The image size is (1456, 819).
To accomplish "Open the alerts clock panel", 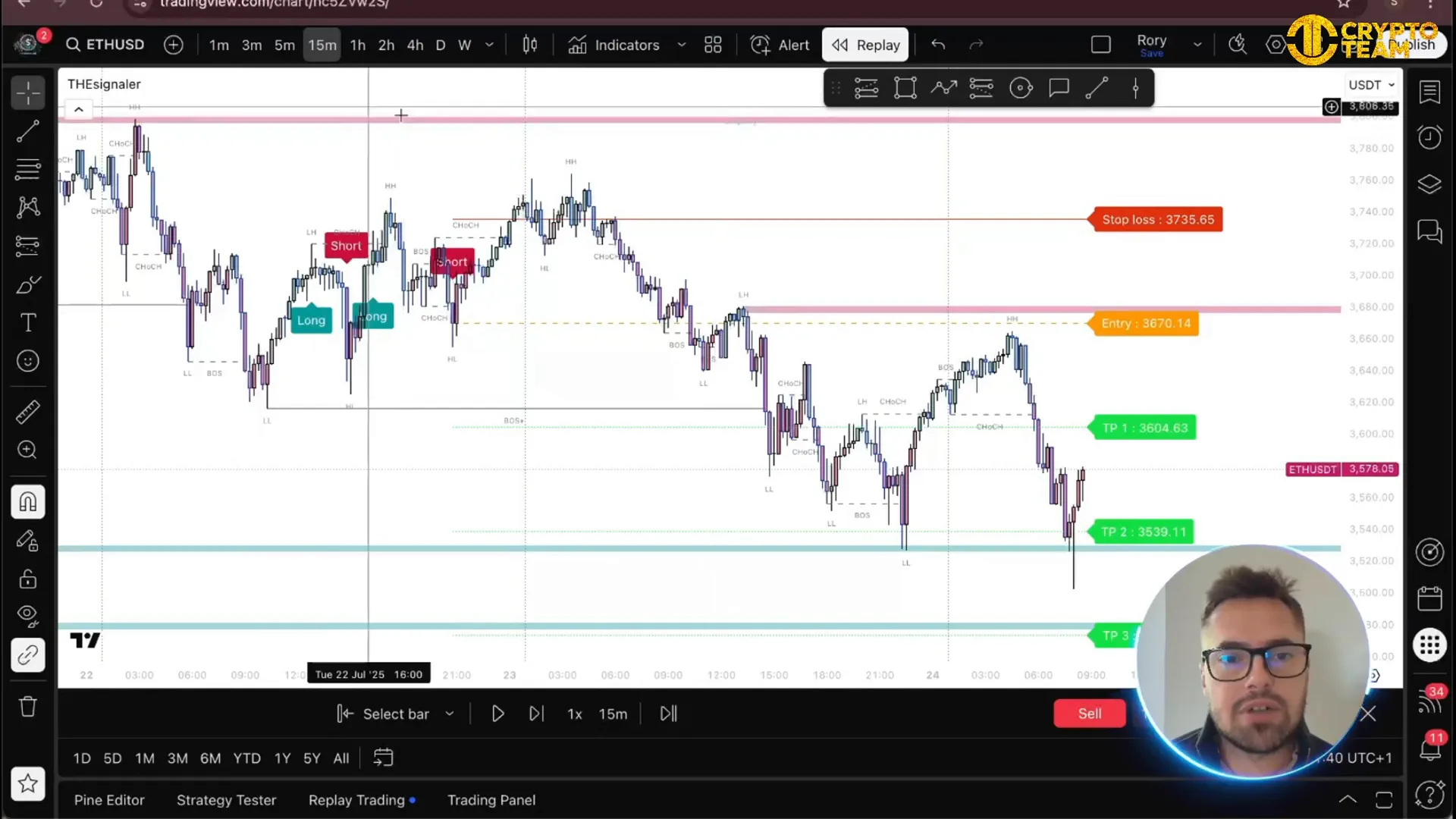I will tap(1429, 137).
